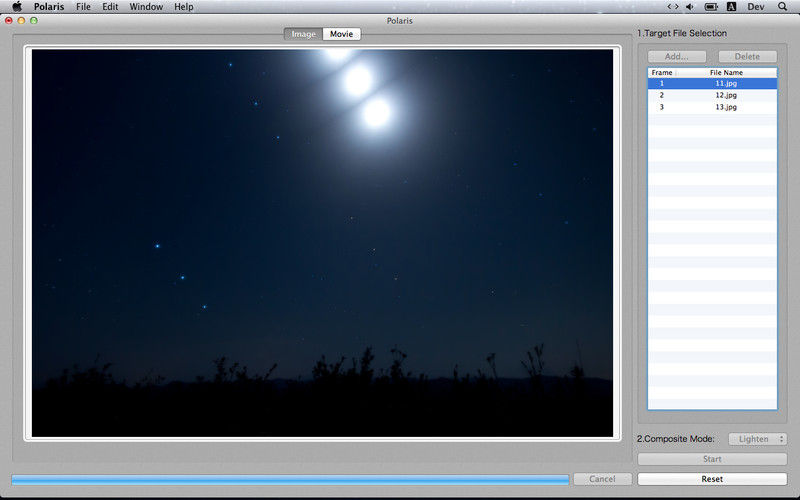Click the File Name column header
800x500 pixels.
(x=726, y=73)
